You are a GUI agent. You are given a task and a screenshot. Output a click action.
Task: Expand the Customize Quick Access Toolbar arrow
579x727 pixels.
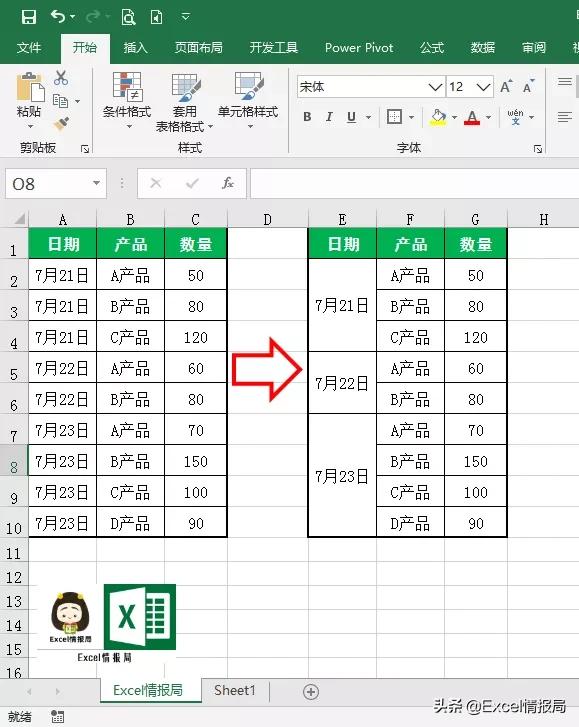click(x=185, y=17)
